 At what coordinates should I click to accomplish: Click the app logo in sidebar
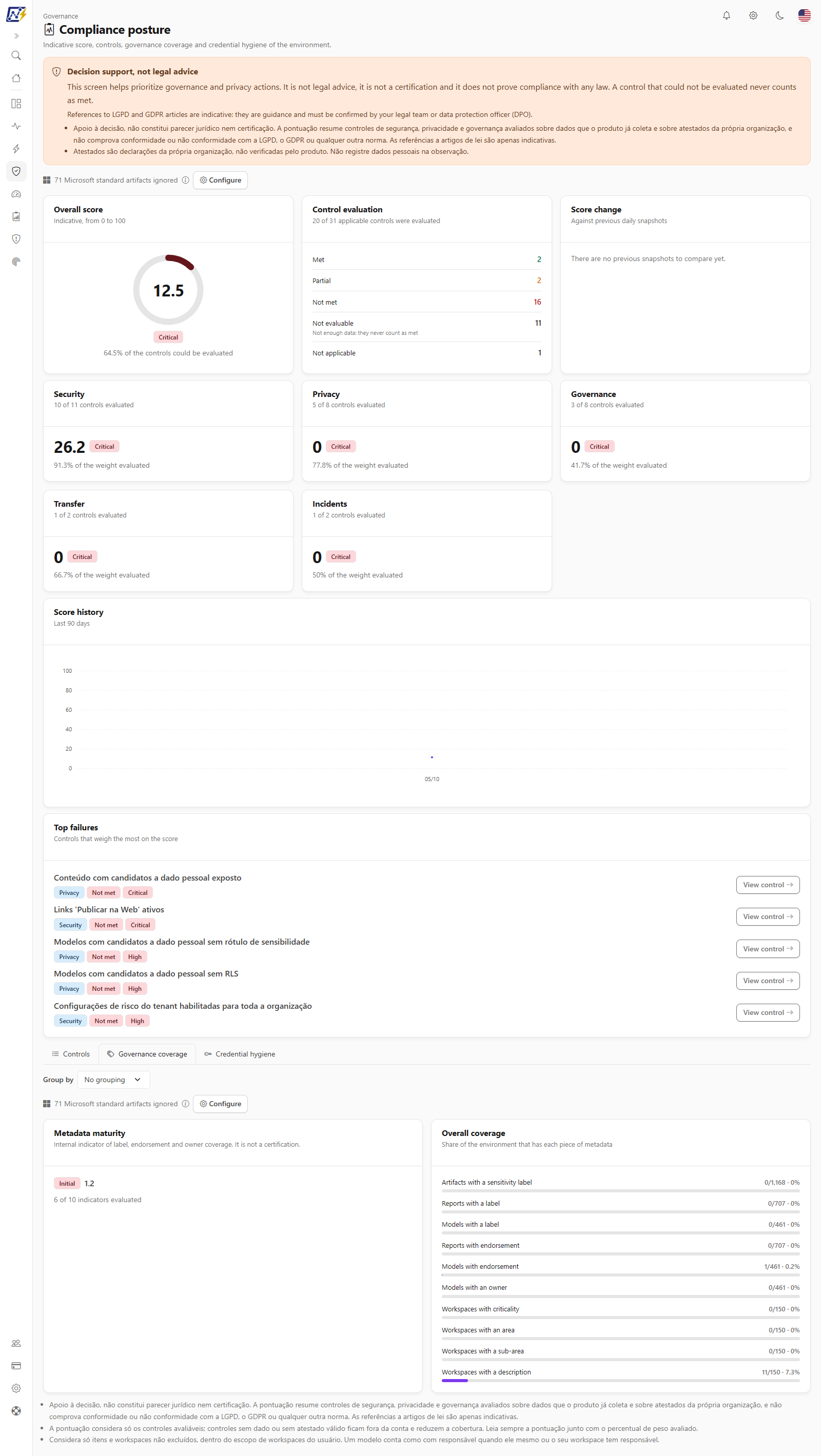[x=16, y=14]
